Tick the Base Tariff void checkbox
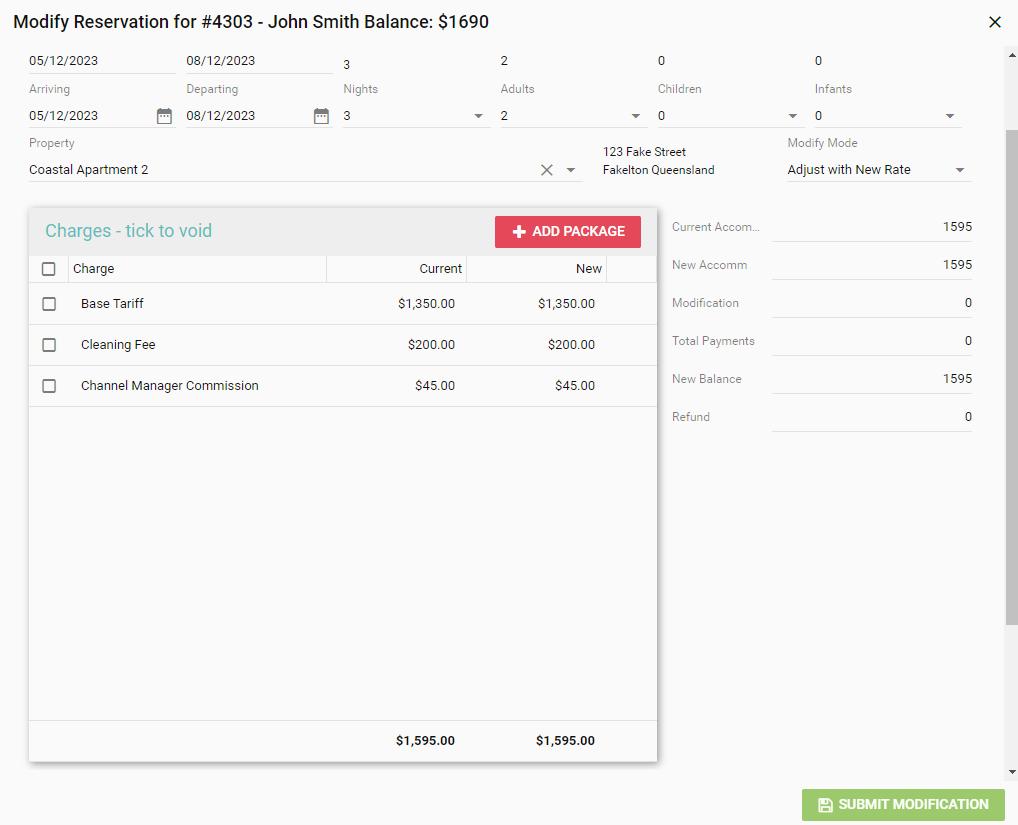Screen dimensions: 1018x825 point(49,304)
